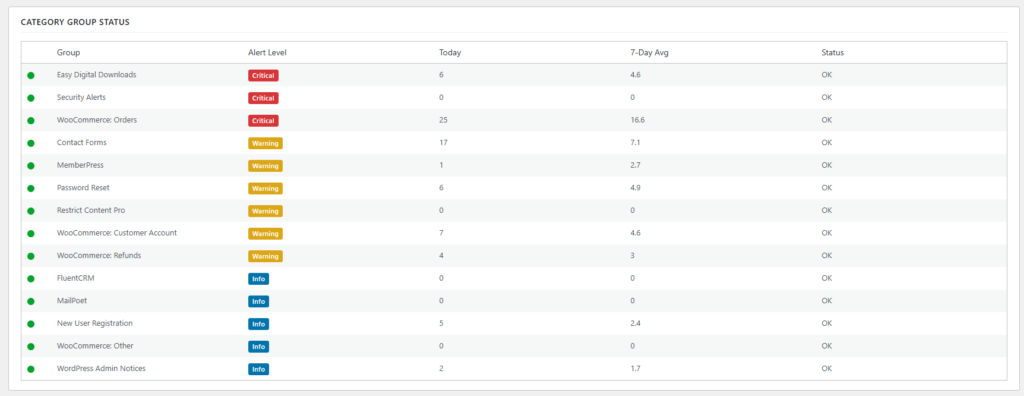Viewport: 1024px width, 396px height.
Task: Click the Alert Level column header
Action: (x=267, y=52)
